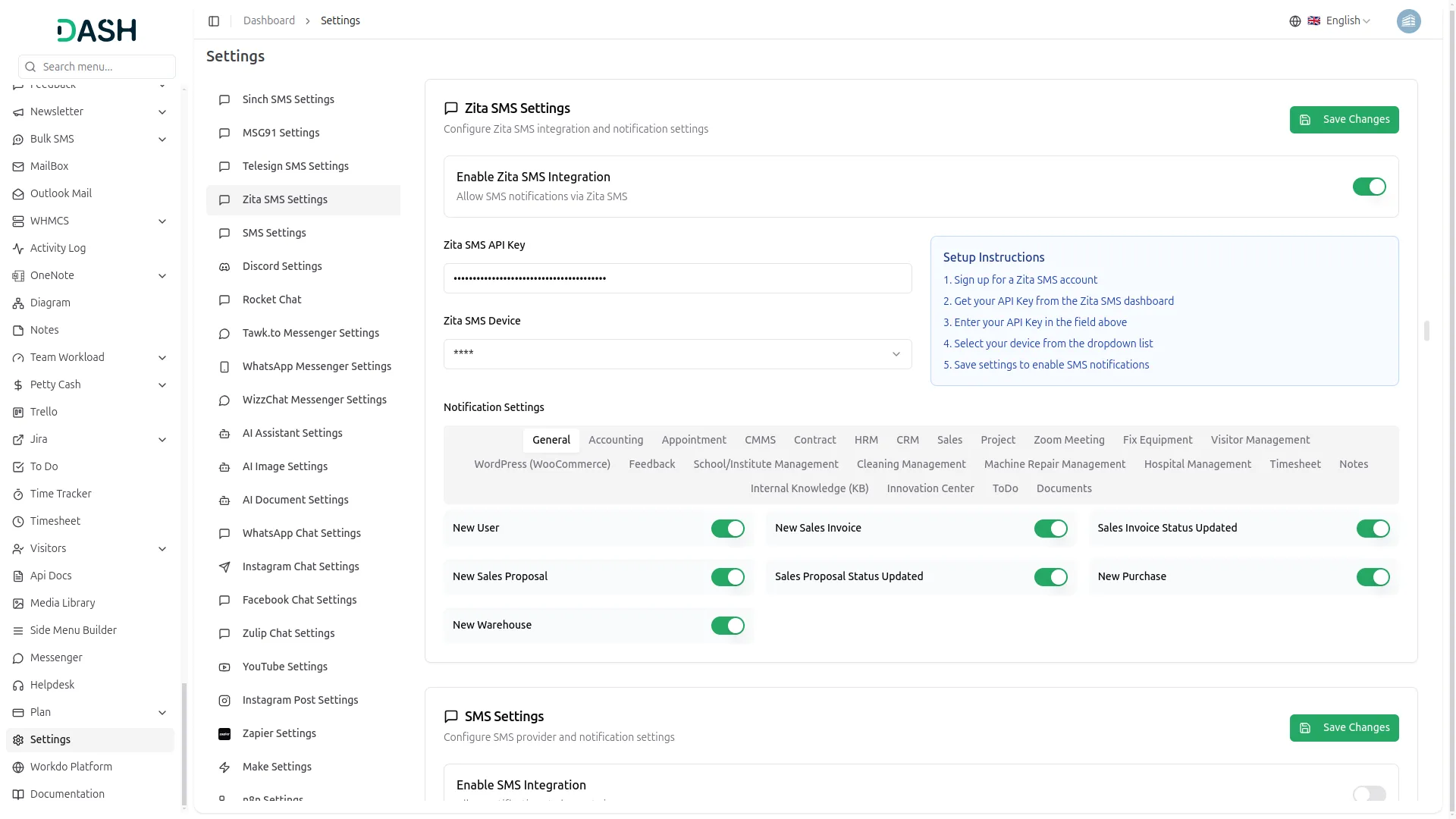This screenshot has height=819, width=1456.
Task: Click the YouTube Settings icon
Action: coord(224,667)
